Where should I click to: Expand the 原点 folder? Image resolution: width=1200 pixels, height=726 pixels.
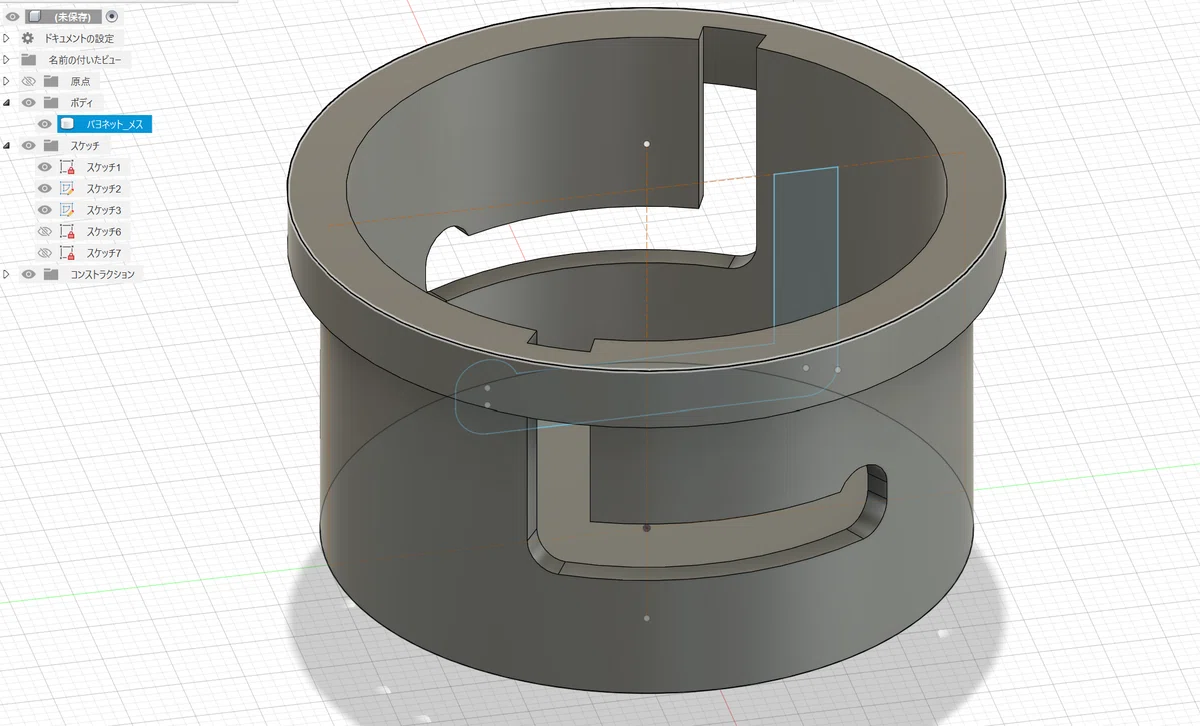point(6,81)
